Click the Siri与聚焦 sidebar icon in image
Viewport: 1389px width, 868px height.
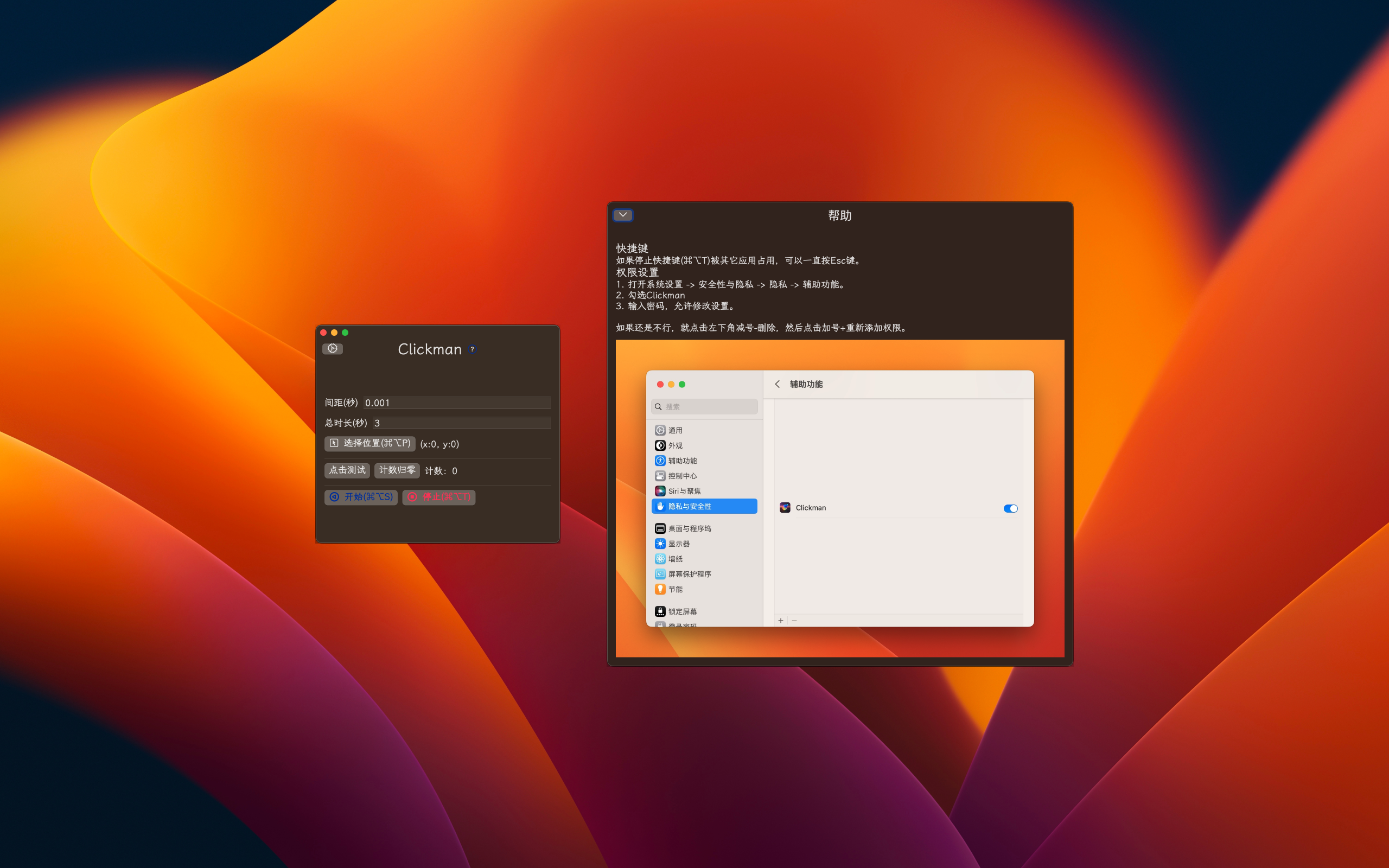coord(660,491)
